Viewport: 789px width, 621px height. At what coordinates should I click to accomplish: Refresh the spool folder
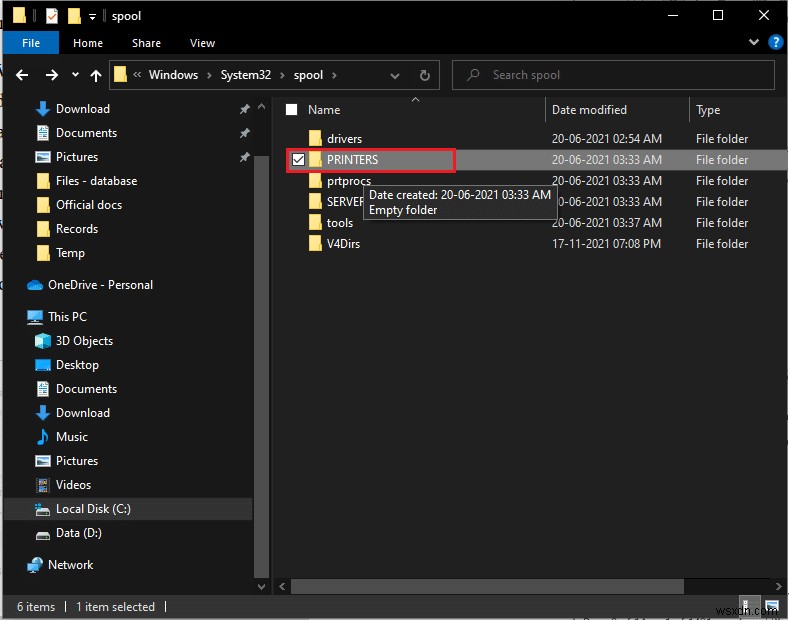pos(425,75)
